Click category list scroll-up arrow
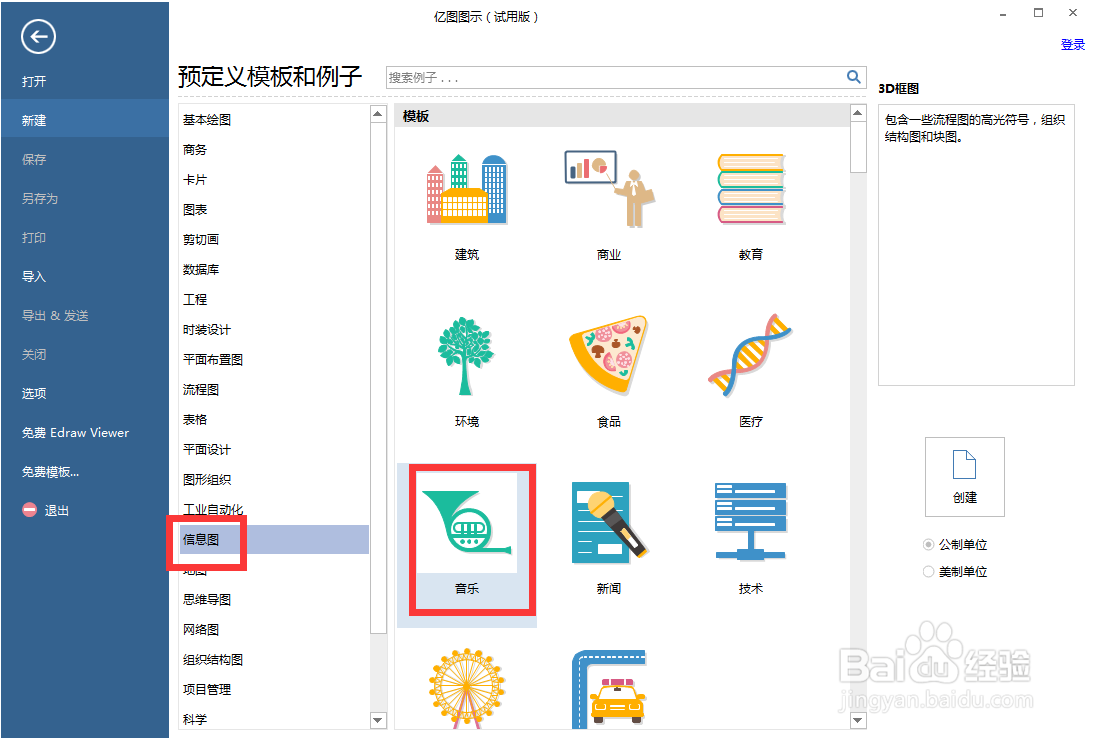This screenshot has width=1094, height=738. pyautogui.click(x=377, y=114)
